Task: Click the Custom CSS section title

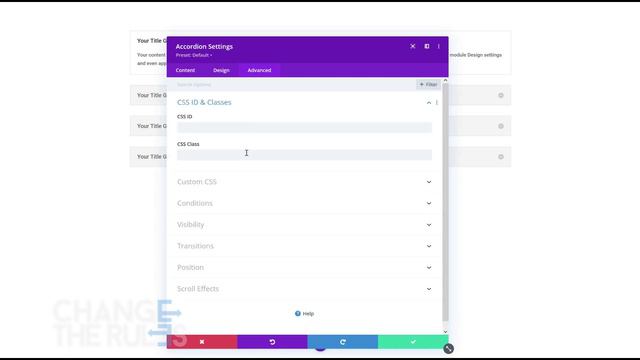Action: pyautogui.click(x=197, y=182)
